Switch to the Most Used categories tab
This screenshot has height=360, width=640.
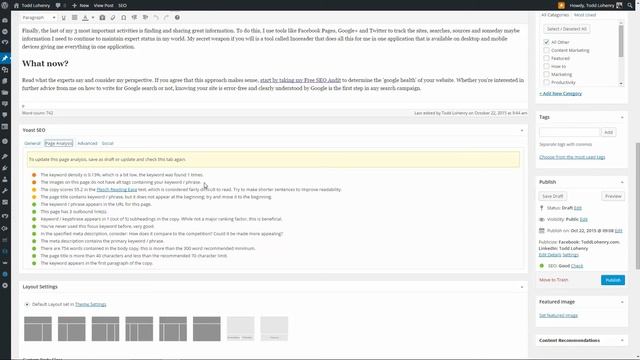(585, 15)
